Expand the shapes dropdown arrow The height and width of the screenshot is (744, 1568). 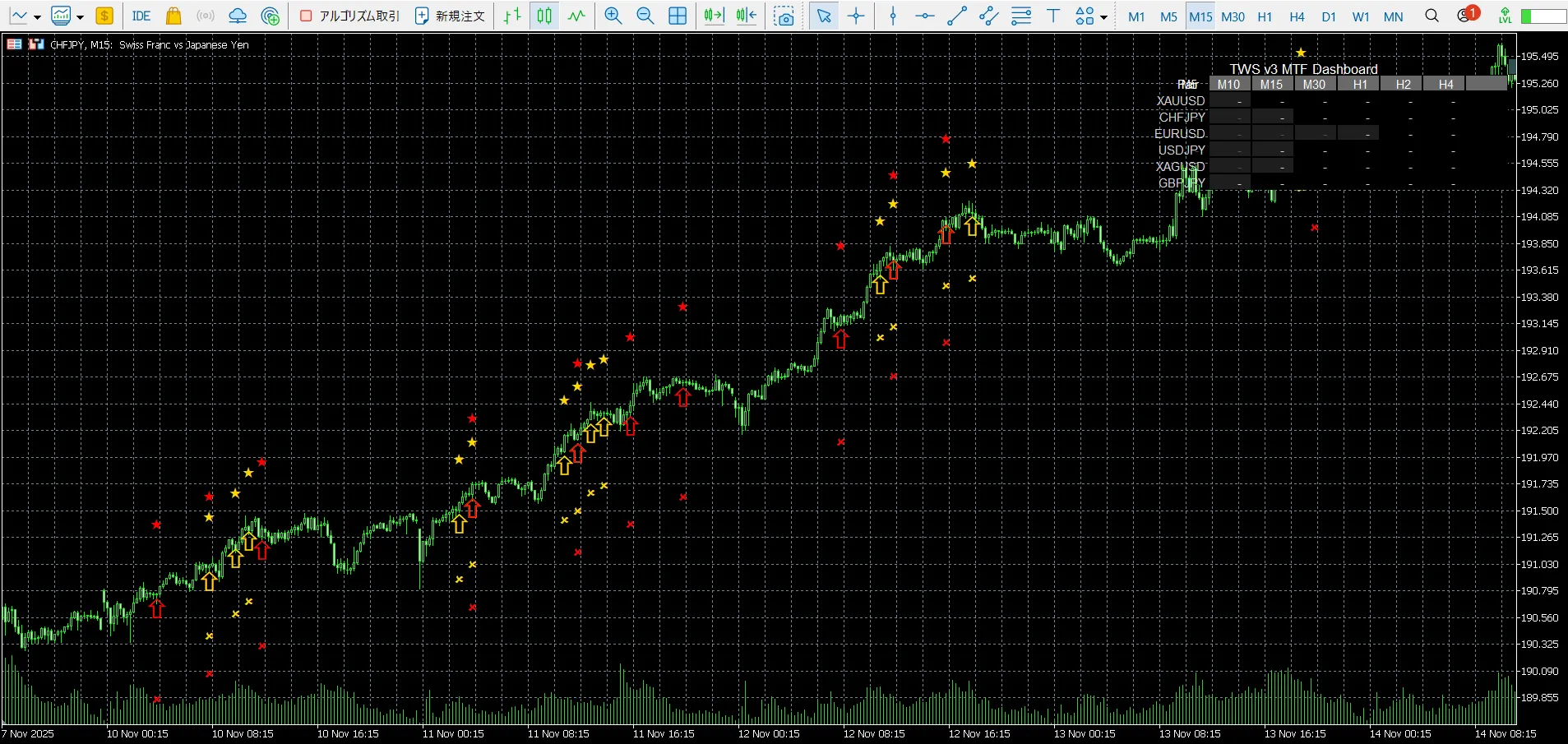(x=1103, y=16)
